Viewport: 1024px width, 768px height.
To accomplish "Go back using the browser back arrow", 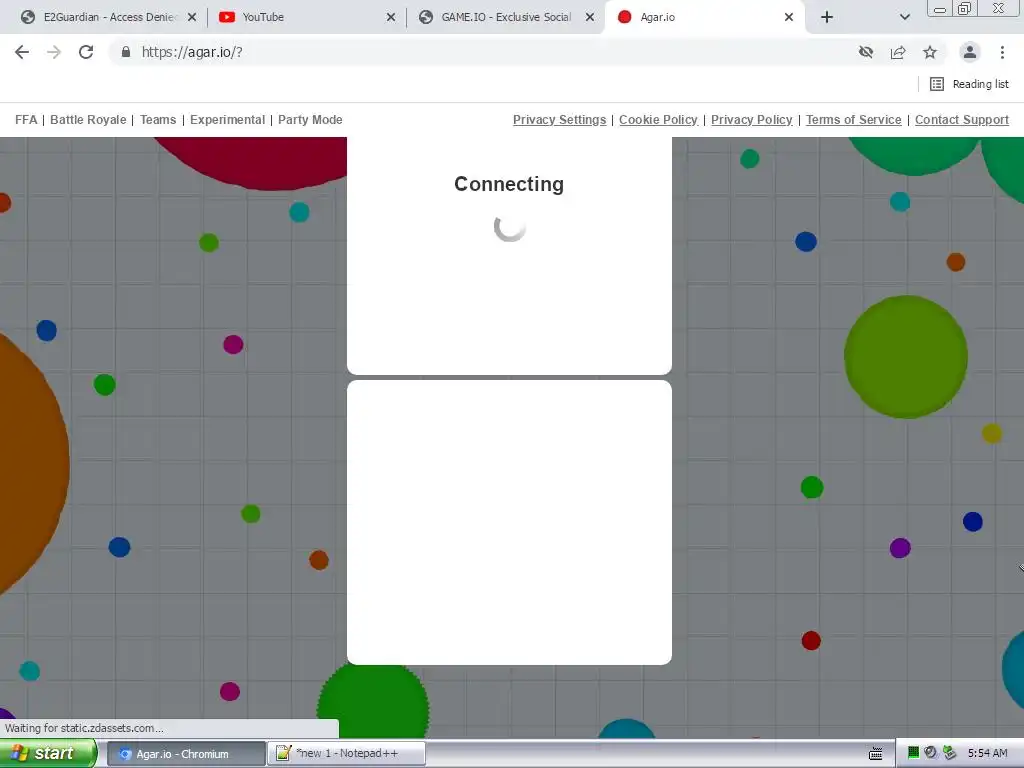I will click(x=22, y=52).
